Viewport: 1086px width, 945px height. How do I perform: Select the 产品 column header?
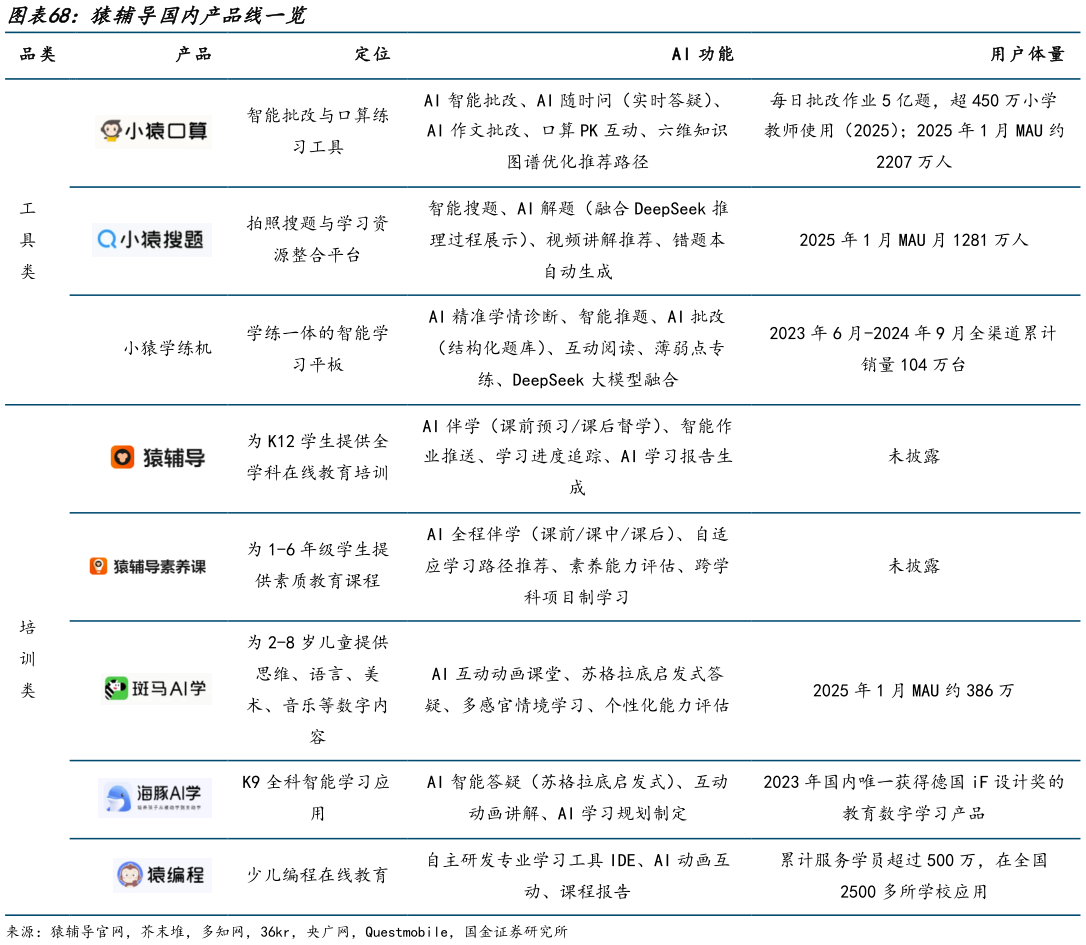[x=193, y=54]
